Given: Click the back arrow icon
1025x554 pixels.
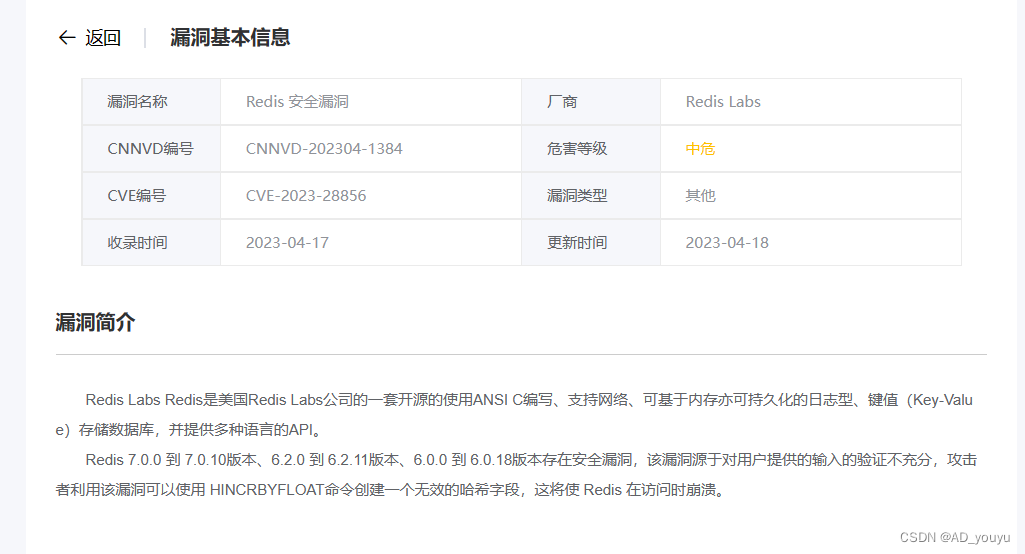Looking at the screenshot, I should (67, 38).
